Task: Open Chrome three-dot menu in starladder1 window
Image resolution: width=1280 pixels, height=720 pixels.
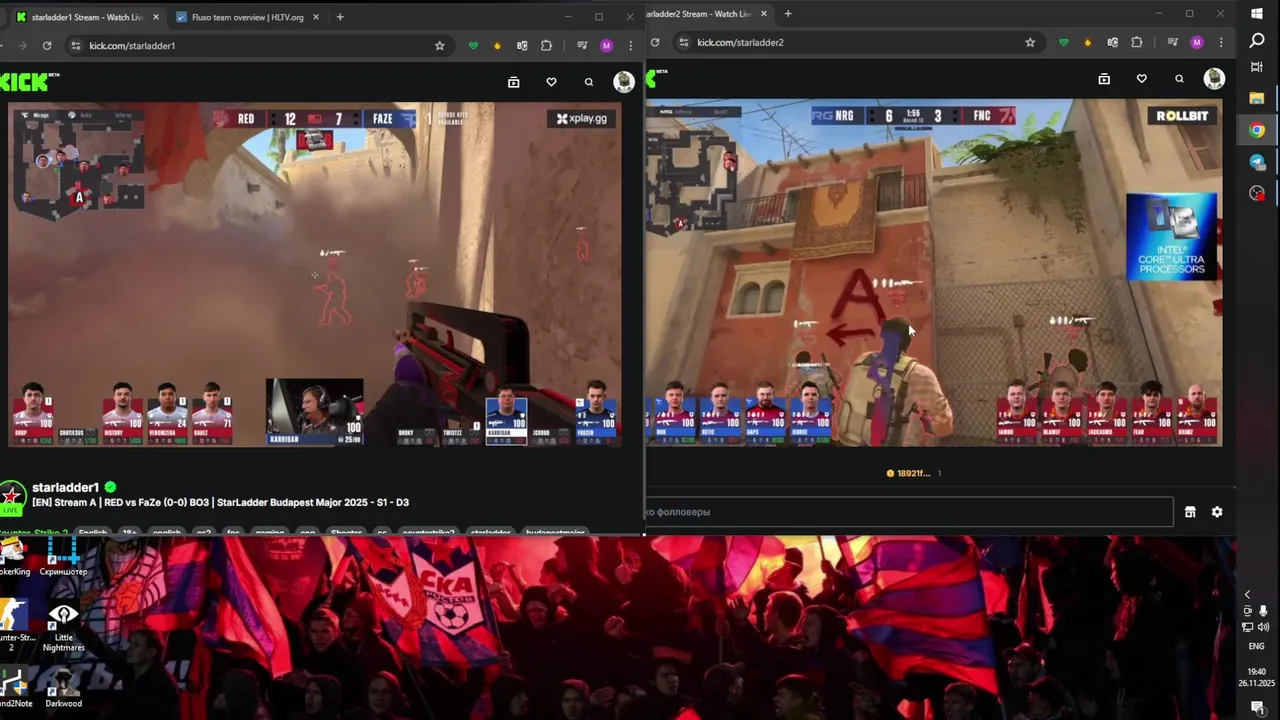Action: [630, 45]
